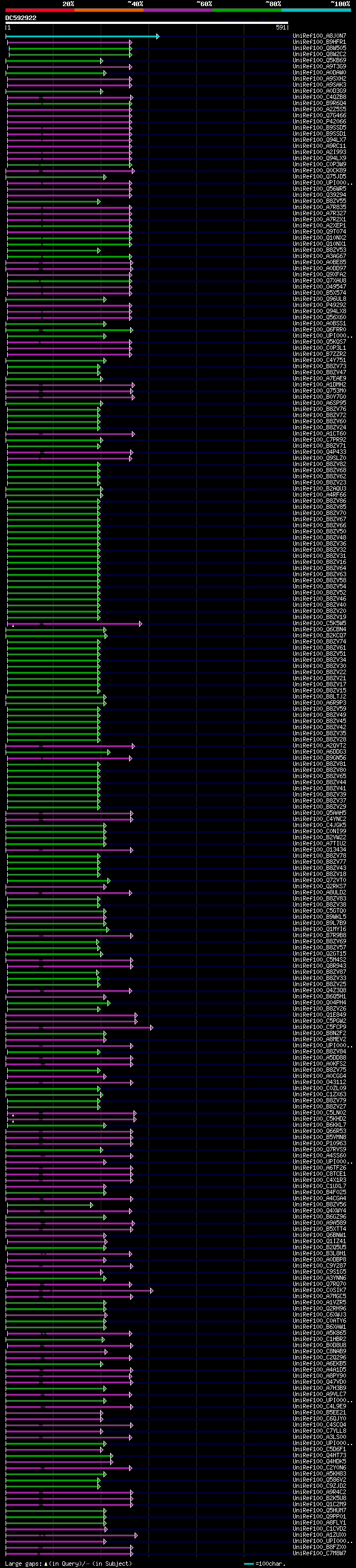Screen dimensions: 356x1568
Task: Click the purple ~60% identity legend segment
Action: tap(179, 10)
